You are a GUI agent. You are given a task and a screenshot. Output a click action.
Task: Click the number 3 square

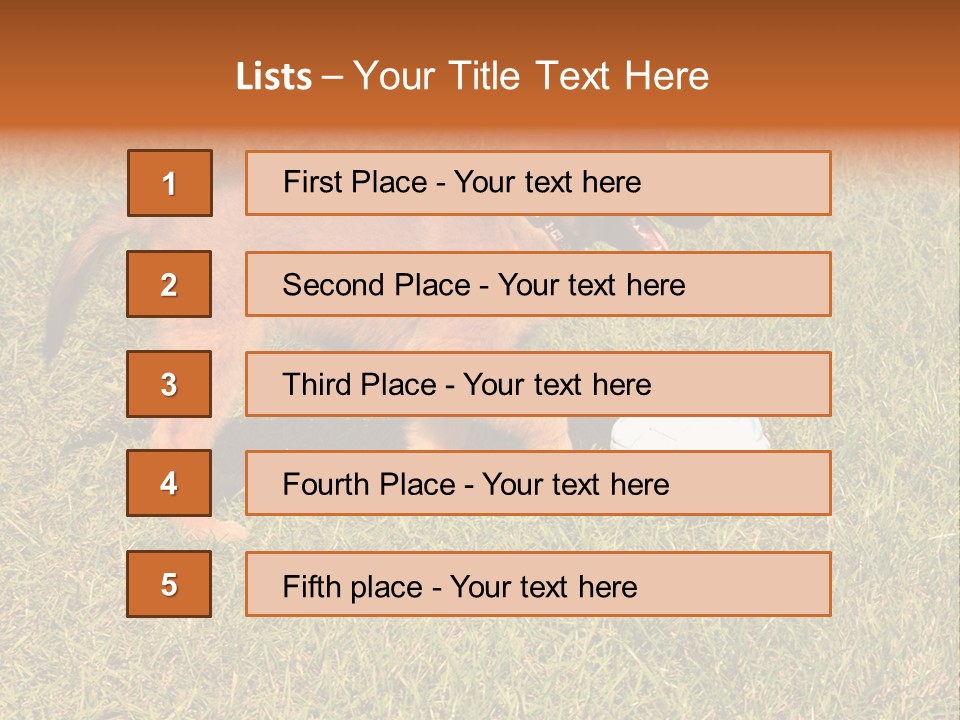[x=169, y=384]
